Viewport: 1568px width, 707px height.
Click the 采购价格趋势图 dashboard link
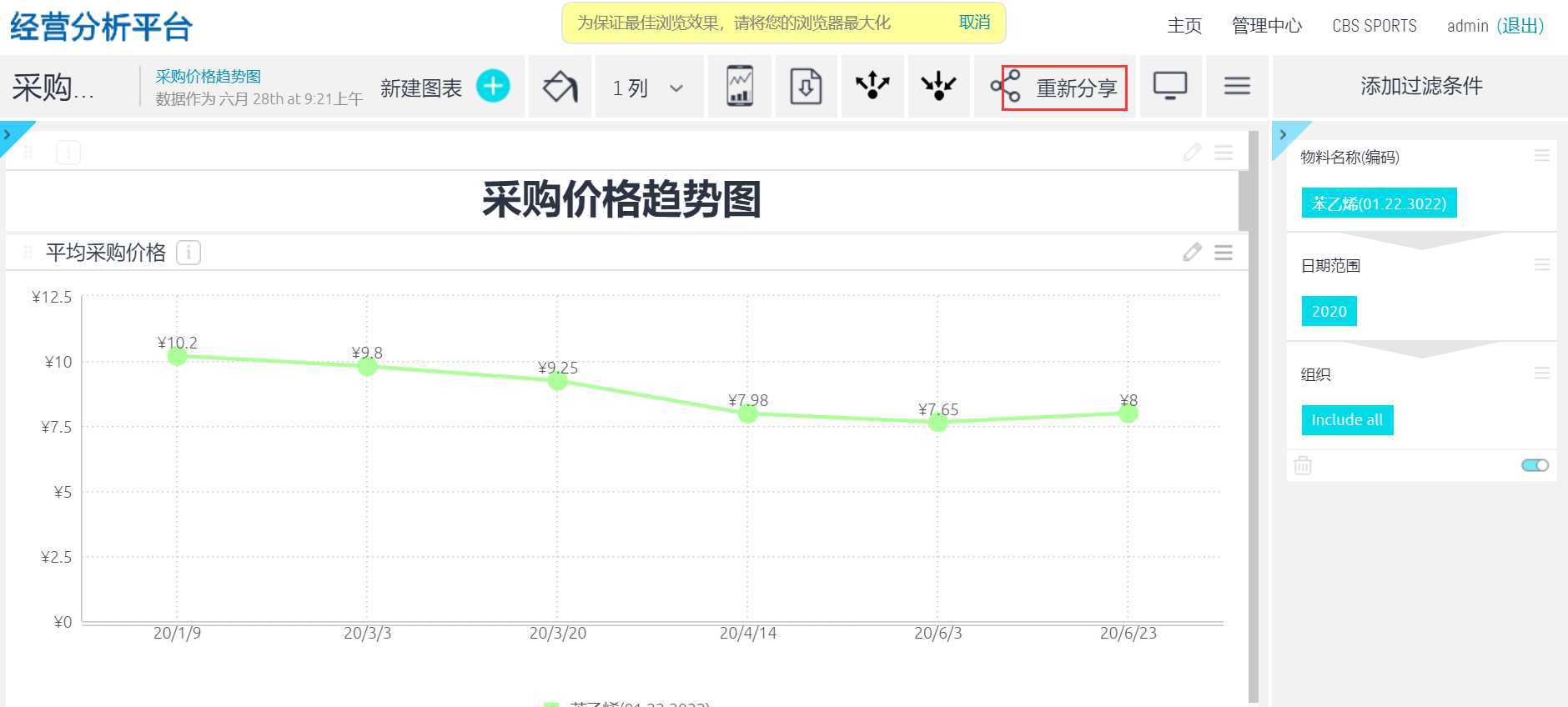(x=209, y=76)
